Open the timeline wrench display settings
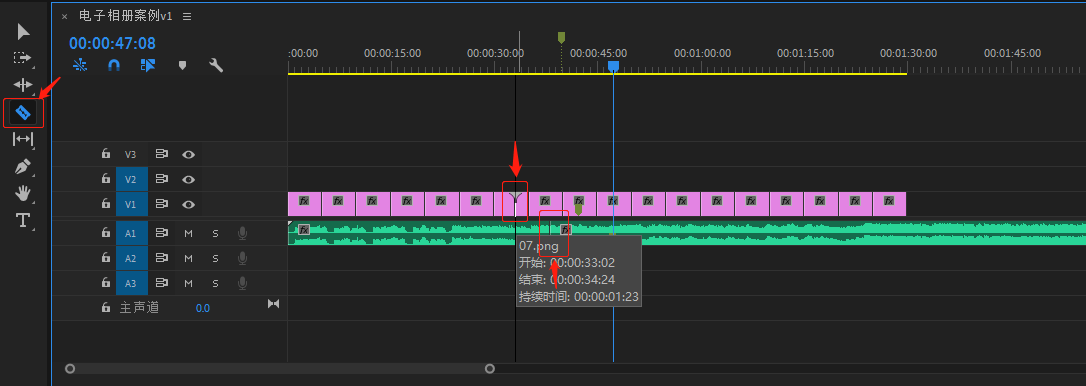The height and width of the screenshot is (386, 1086). (216, 65)
